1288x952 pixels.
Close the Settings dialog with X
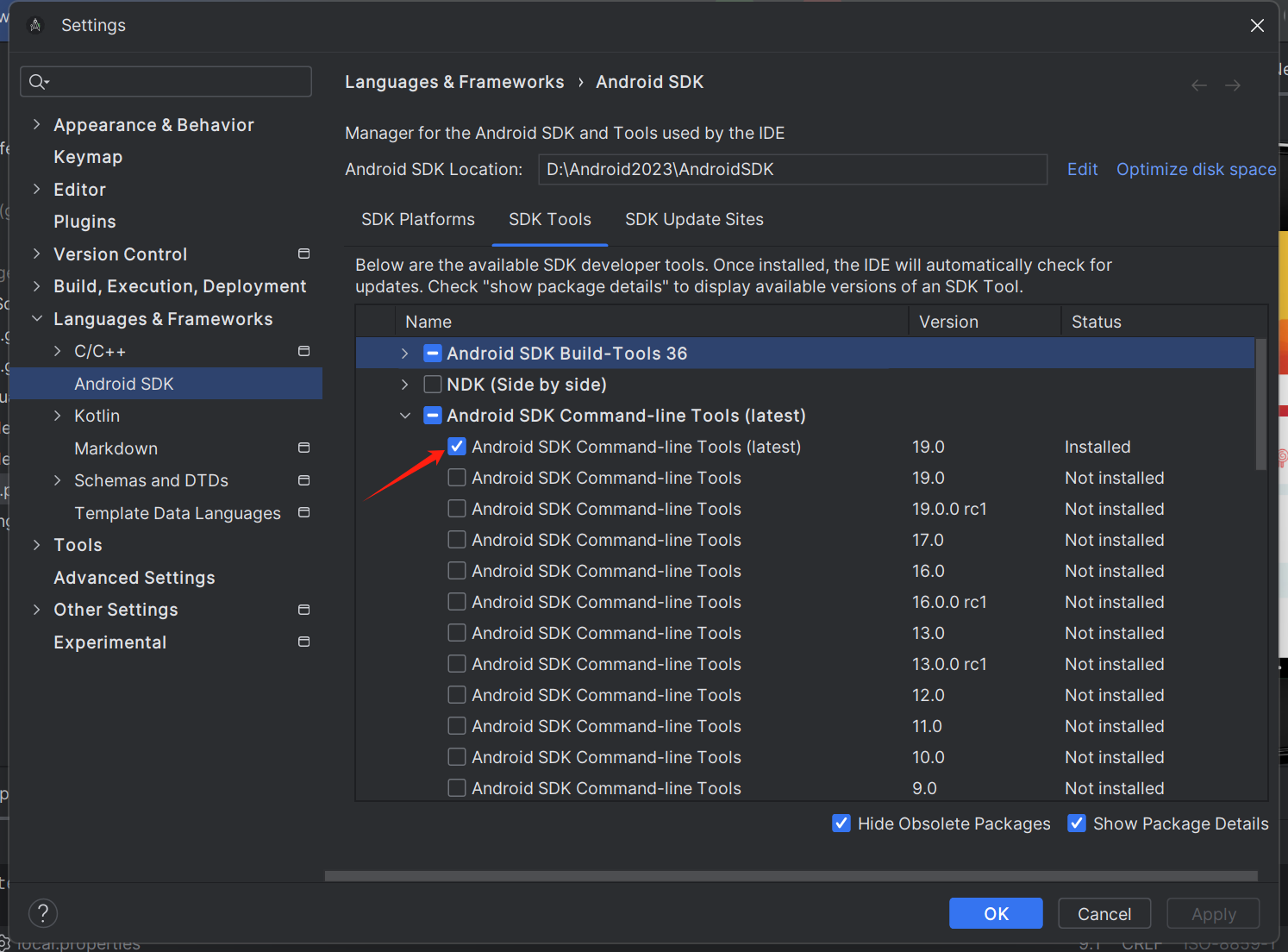tap(1257, 25)
